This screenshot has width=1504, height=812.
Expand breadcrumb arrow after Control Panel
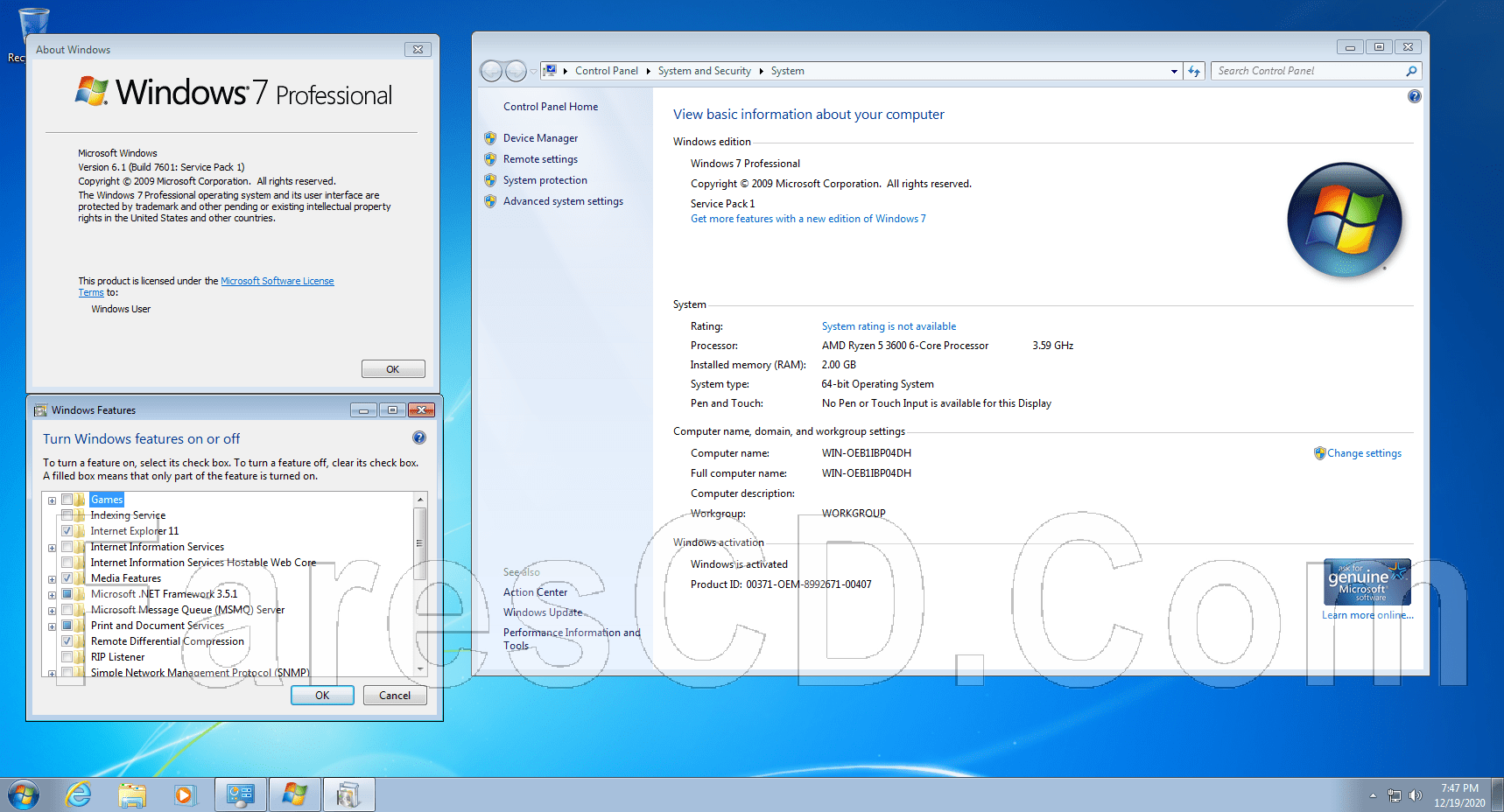pos(648,71)
